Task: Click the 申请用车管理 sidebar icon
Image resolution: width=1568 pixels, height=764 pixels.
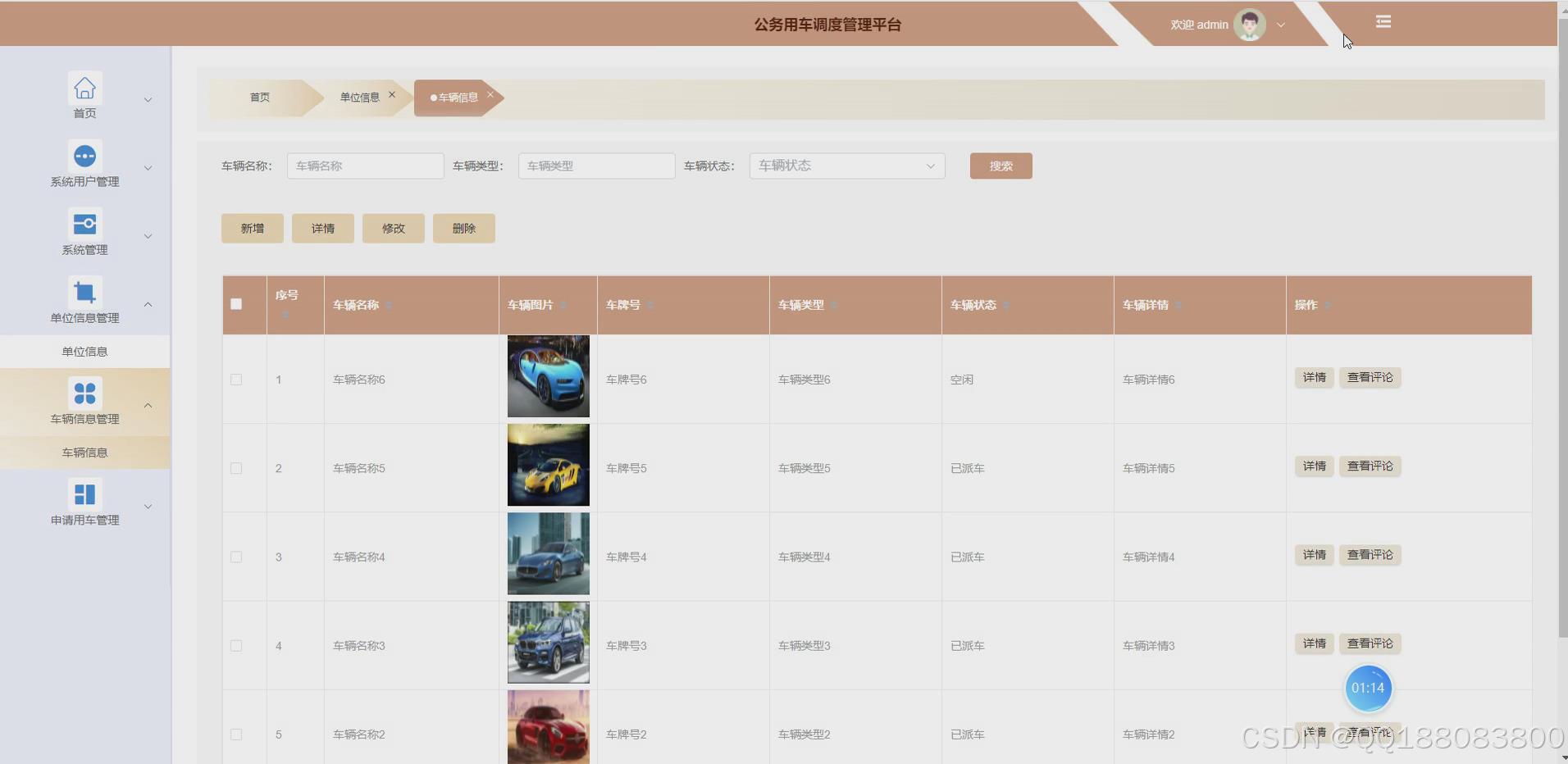Action: [x=84, y=493]
